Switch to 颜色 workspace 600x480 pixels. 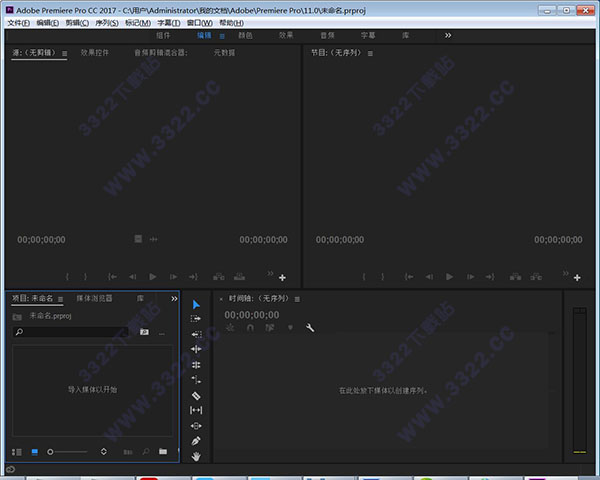click(245, 36)
